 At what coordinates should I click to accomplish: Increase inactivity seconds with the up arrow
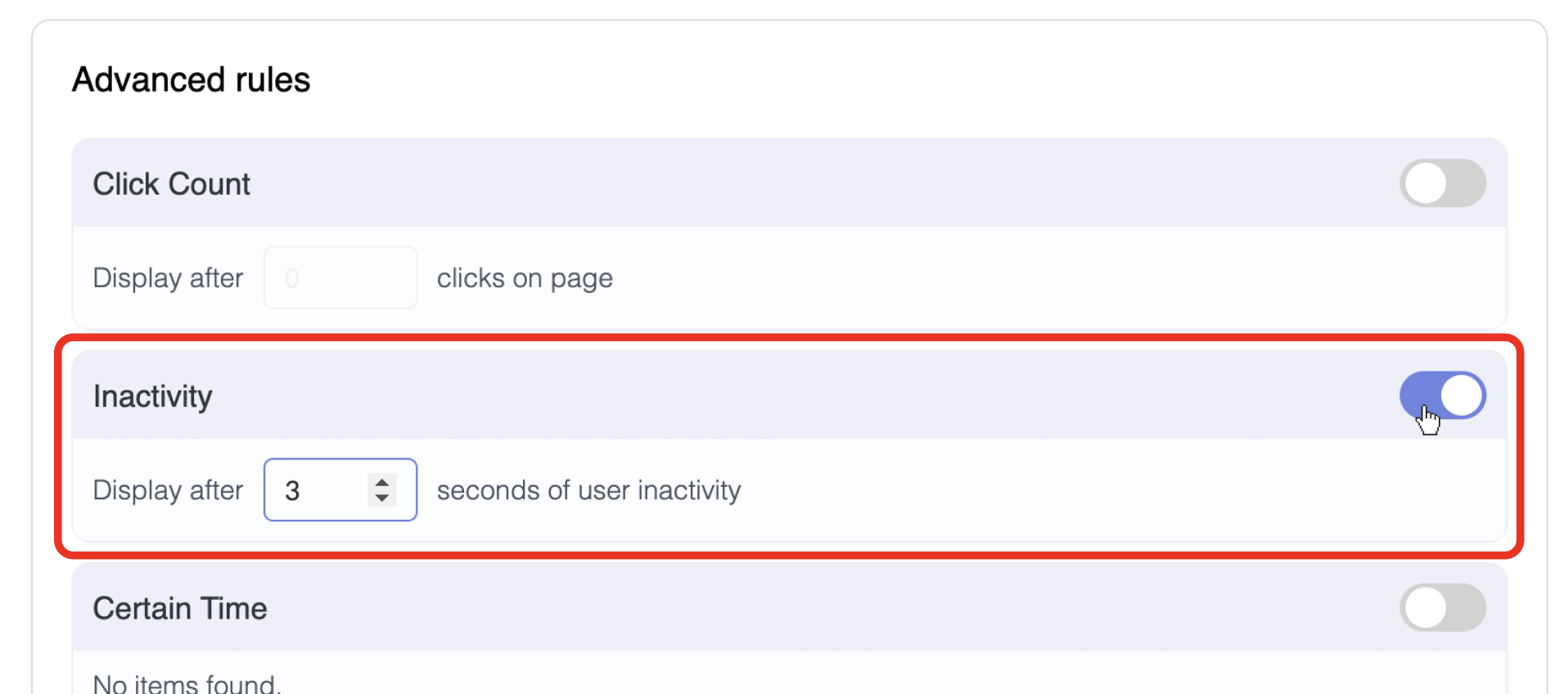(382, 482)
